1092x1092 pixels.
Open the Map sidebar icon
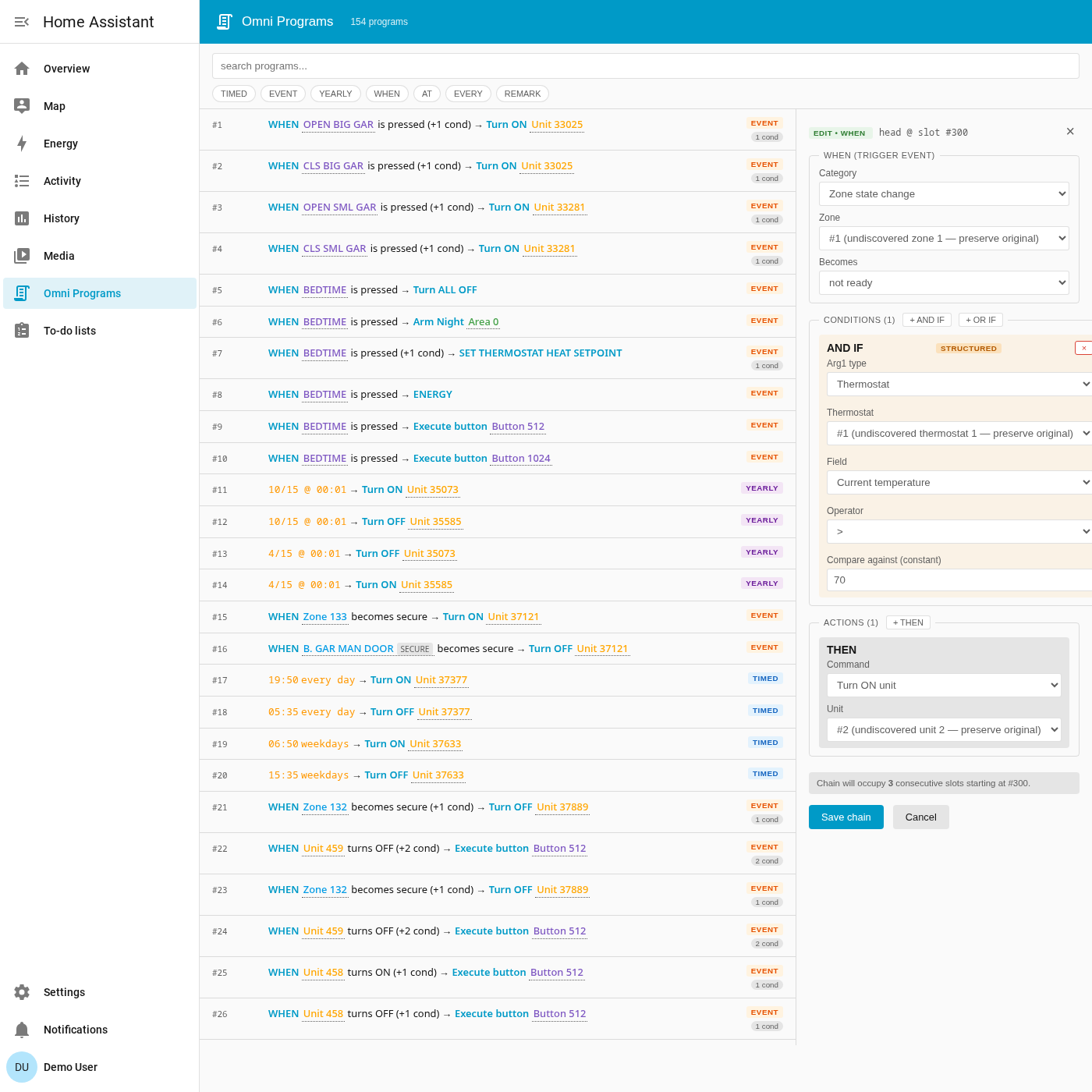pos(22,106)
